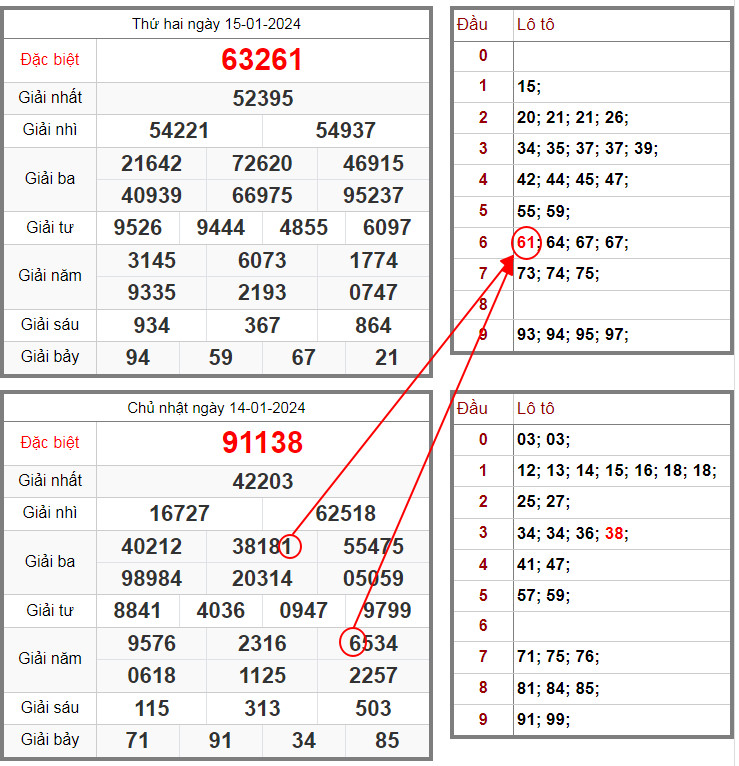Click the first prize number 42203
The width and height of the screenshot is (739, 766).
click(263, 481)
